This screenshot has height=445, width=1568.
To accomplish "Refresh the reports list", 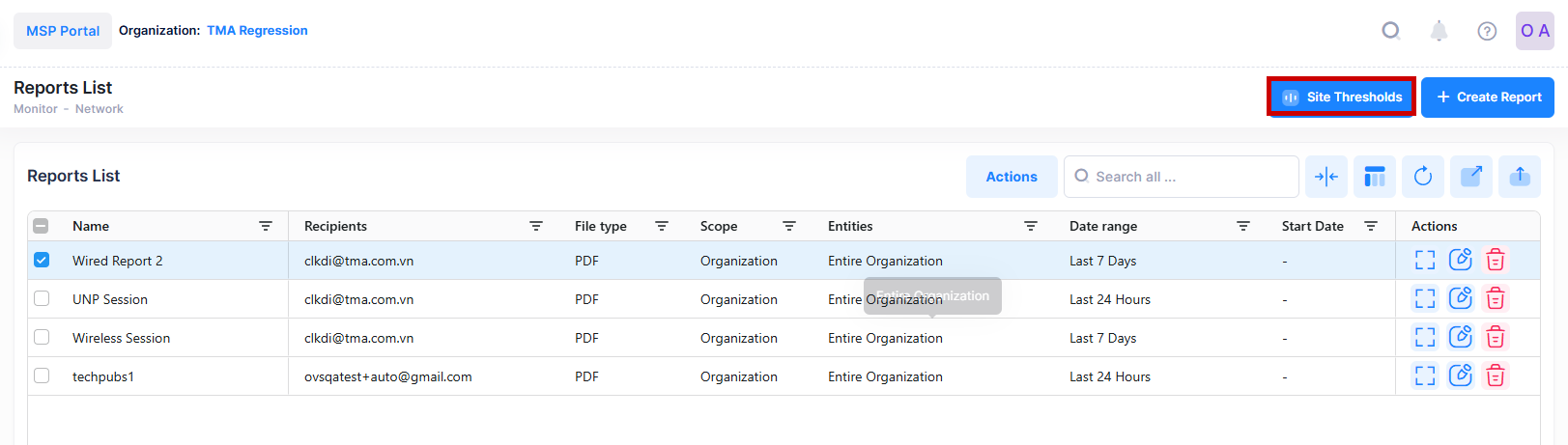I will point(1422,177).
